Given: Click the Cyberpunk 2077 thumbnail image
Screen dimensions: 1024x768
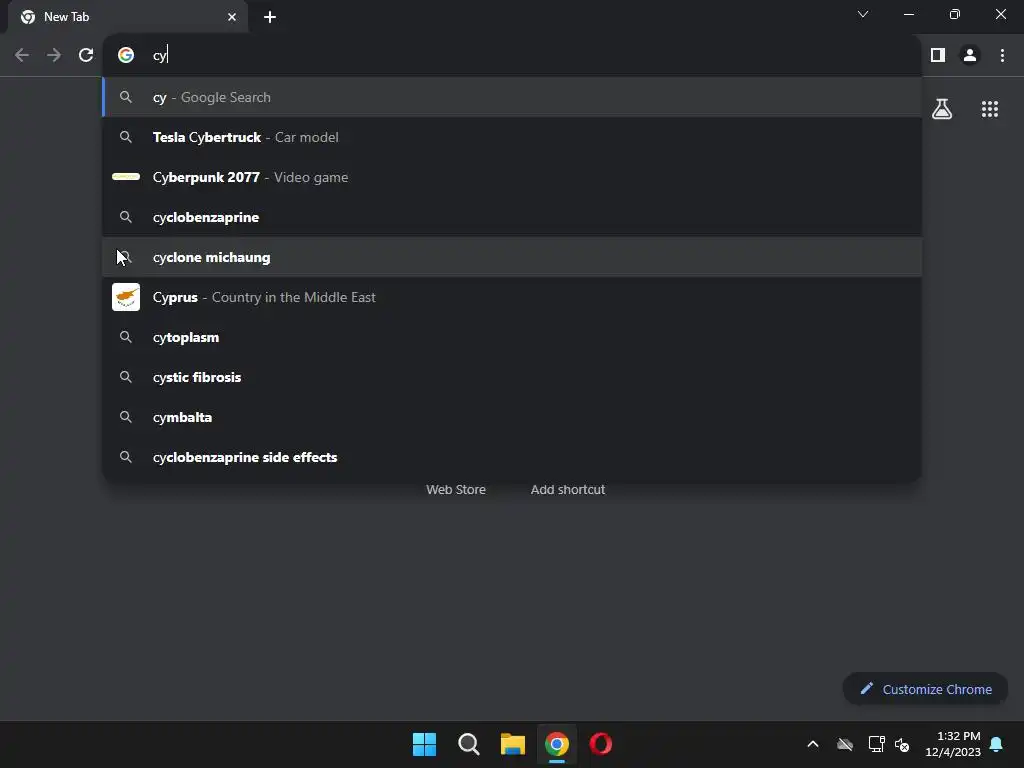Looking at the screenshot, I should point(126,176).
